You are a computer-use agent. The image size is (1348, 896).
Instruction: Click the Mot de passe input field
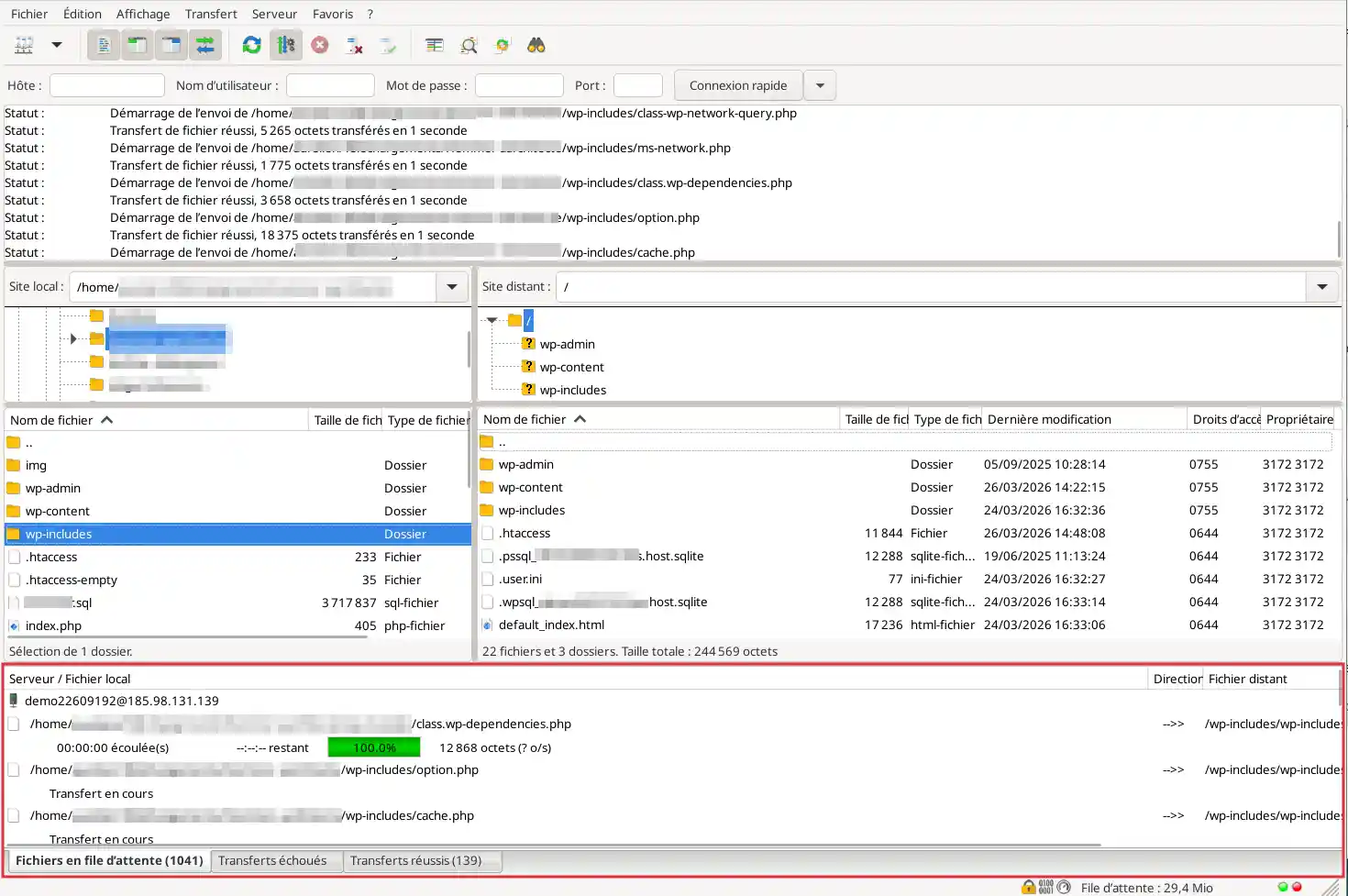pos(519,84)
